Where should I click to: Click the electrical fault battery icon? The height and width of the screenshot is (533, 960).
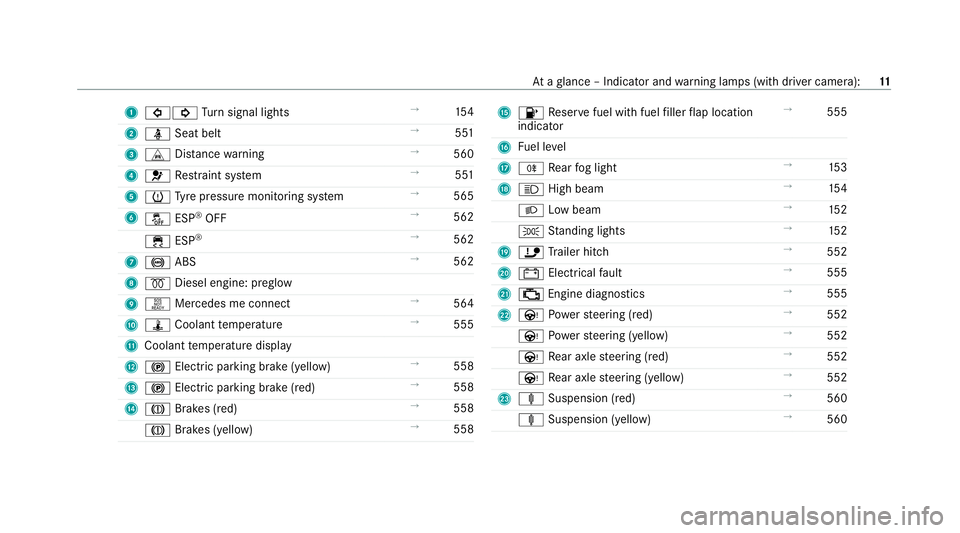click(531, 274)
